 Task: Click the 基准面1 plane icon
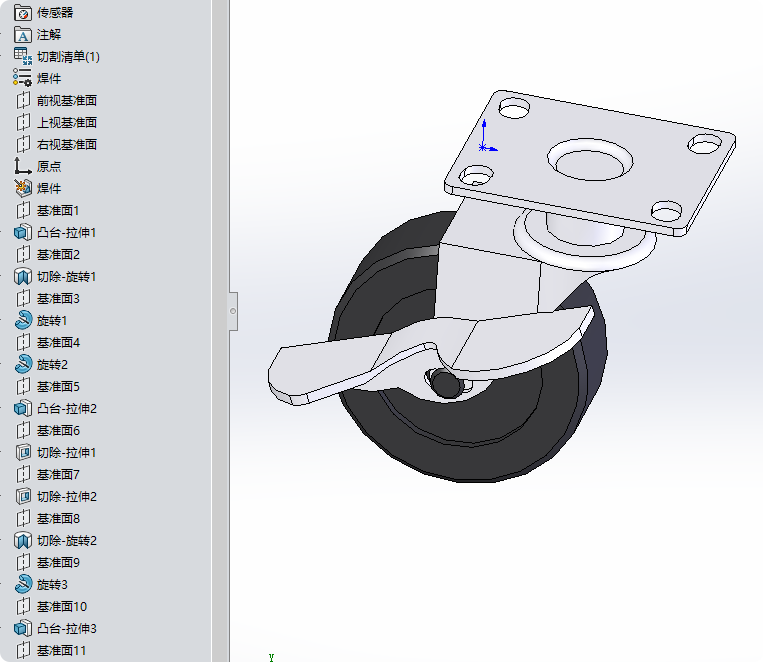pos(23,210)
